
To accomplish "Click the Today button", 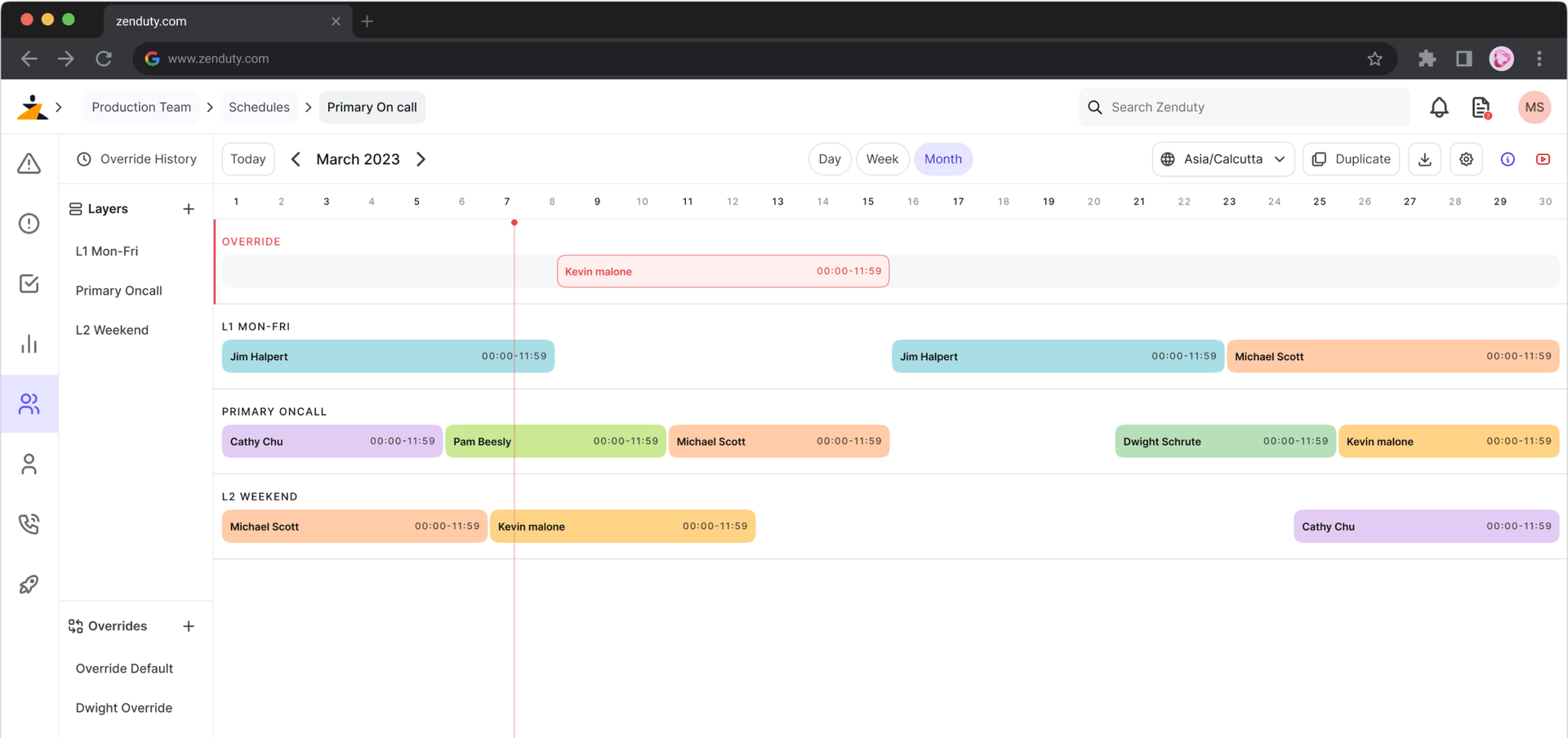I will (x=248, y=159).
